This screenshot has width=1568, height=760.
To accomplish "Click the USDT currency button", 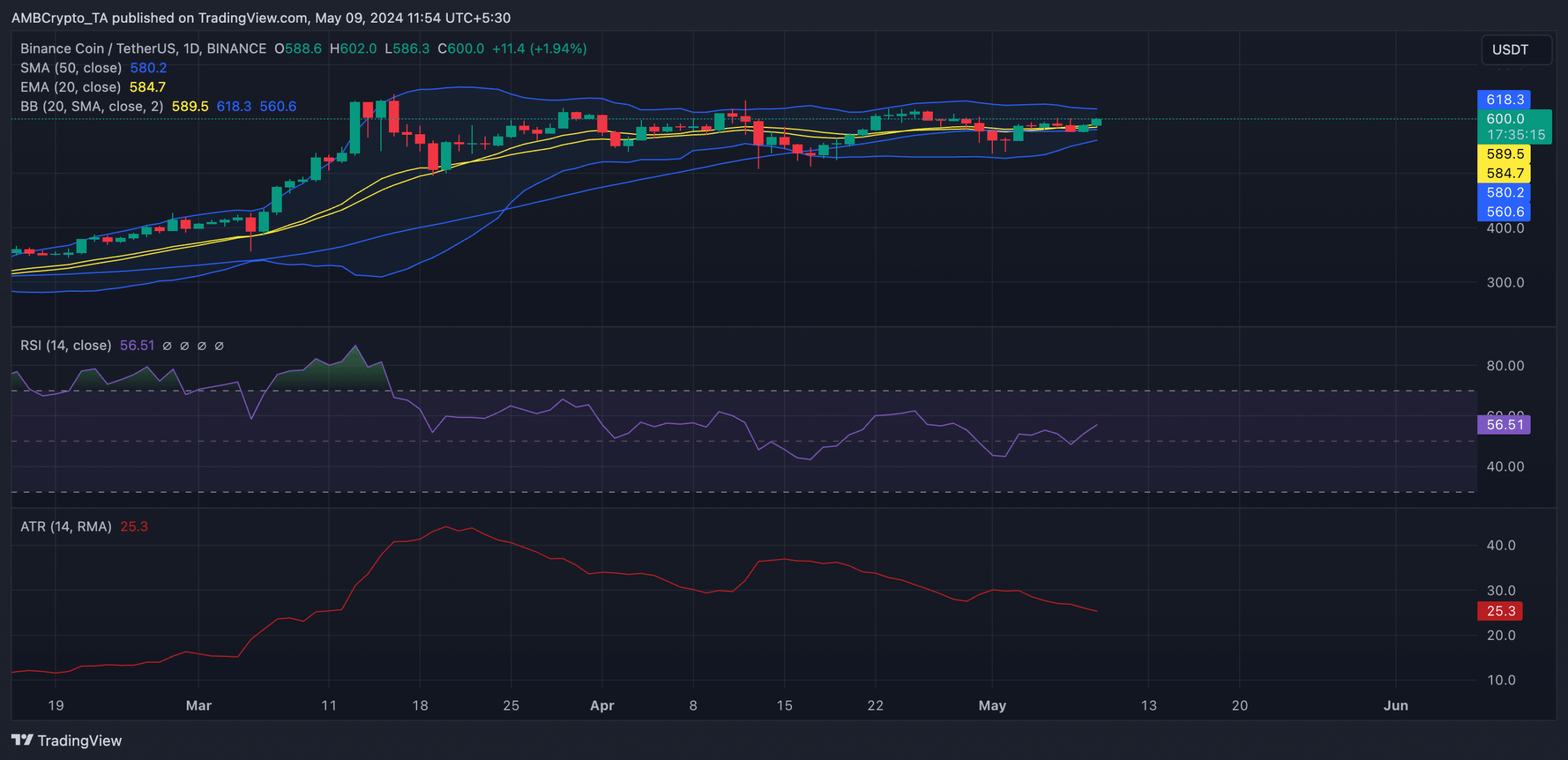I will (1516, 50).
